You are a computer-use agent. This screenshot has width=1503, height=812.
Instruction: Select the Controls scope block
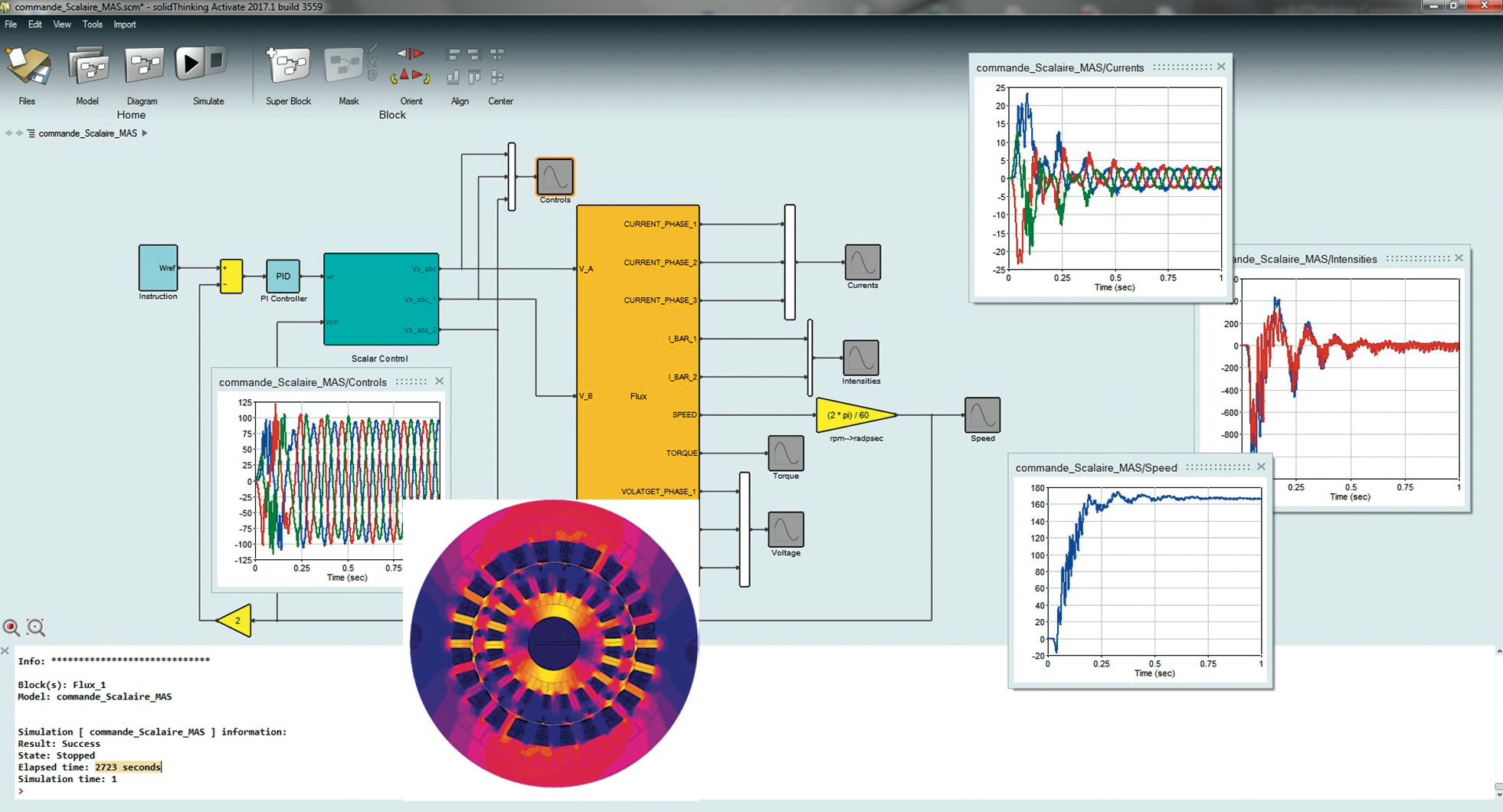[555, 177]
